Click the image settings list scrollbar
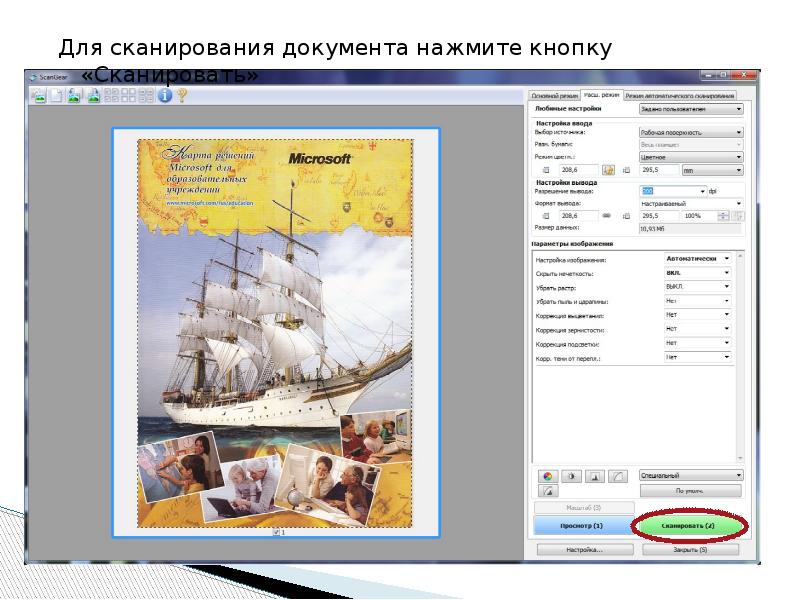 point(740,357)
